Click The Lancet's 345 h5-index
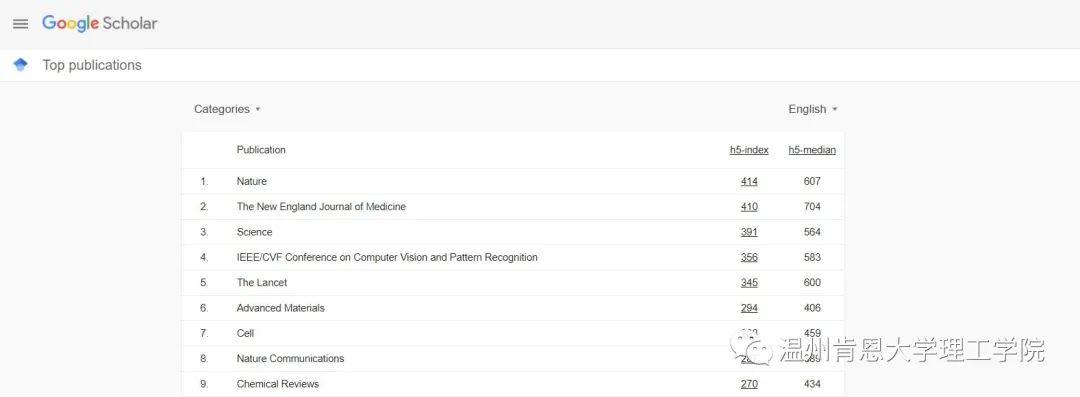Viewport: 1080px width, 397px height. point(749,283)
